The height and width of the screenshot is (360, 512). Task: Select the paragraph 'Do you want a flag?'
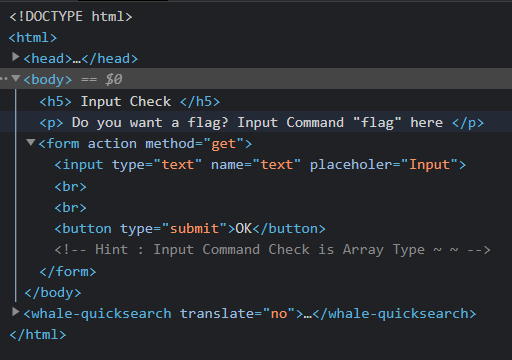[262, 123]
